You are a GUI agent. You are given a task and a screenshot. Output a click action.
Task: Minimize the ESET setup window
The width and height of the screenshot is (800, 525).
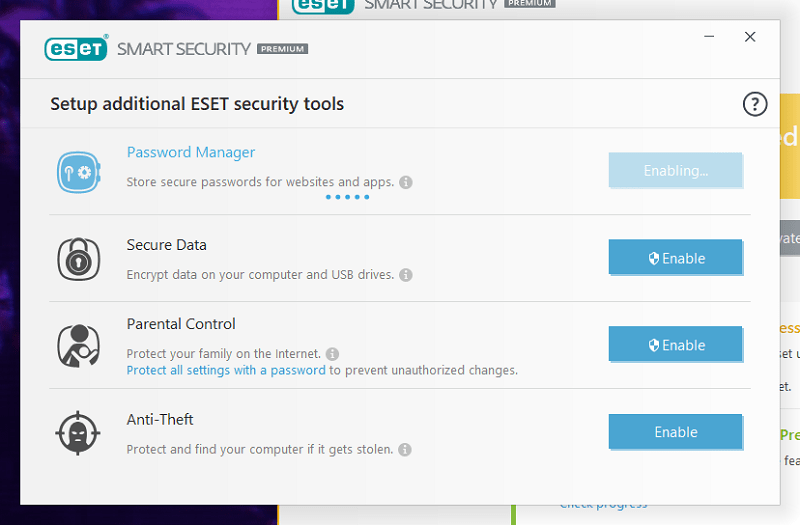(x=709, y=37)
